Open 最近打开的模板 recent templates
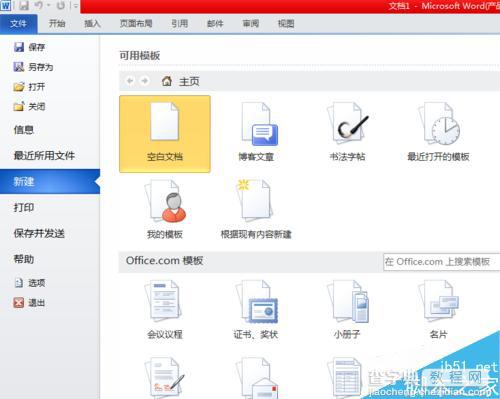This screenshot has height=399, width=500. pyautogui.click(x=438, y=133)
